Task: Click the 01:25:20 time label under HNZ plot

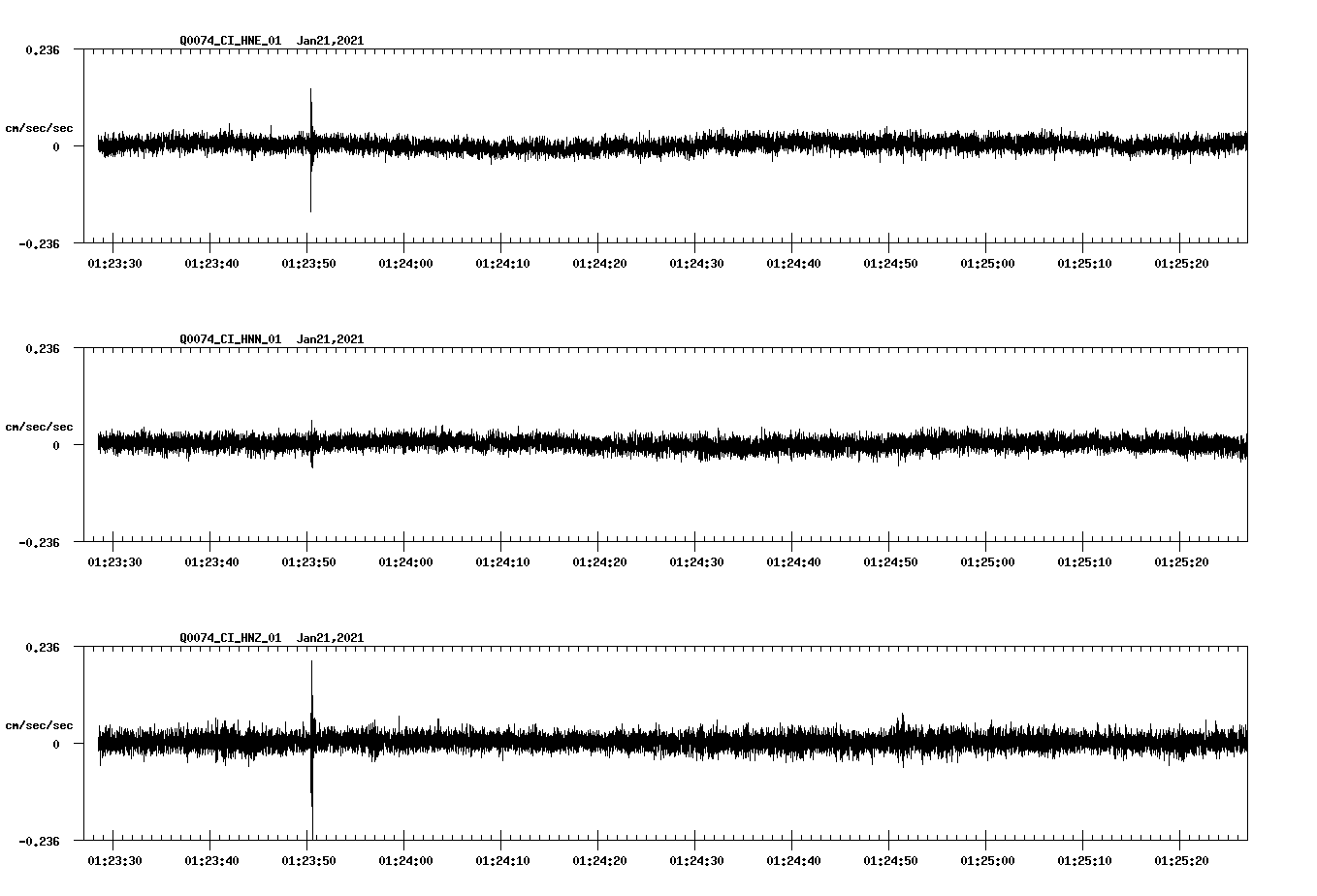Action: [x=1181, y=858]
